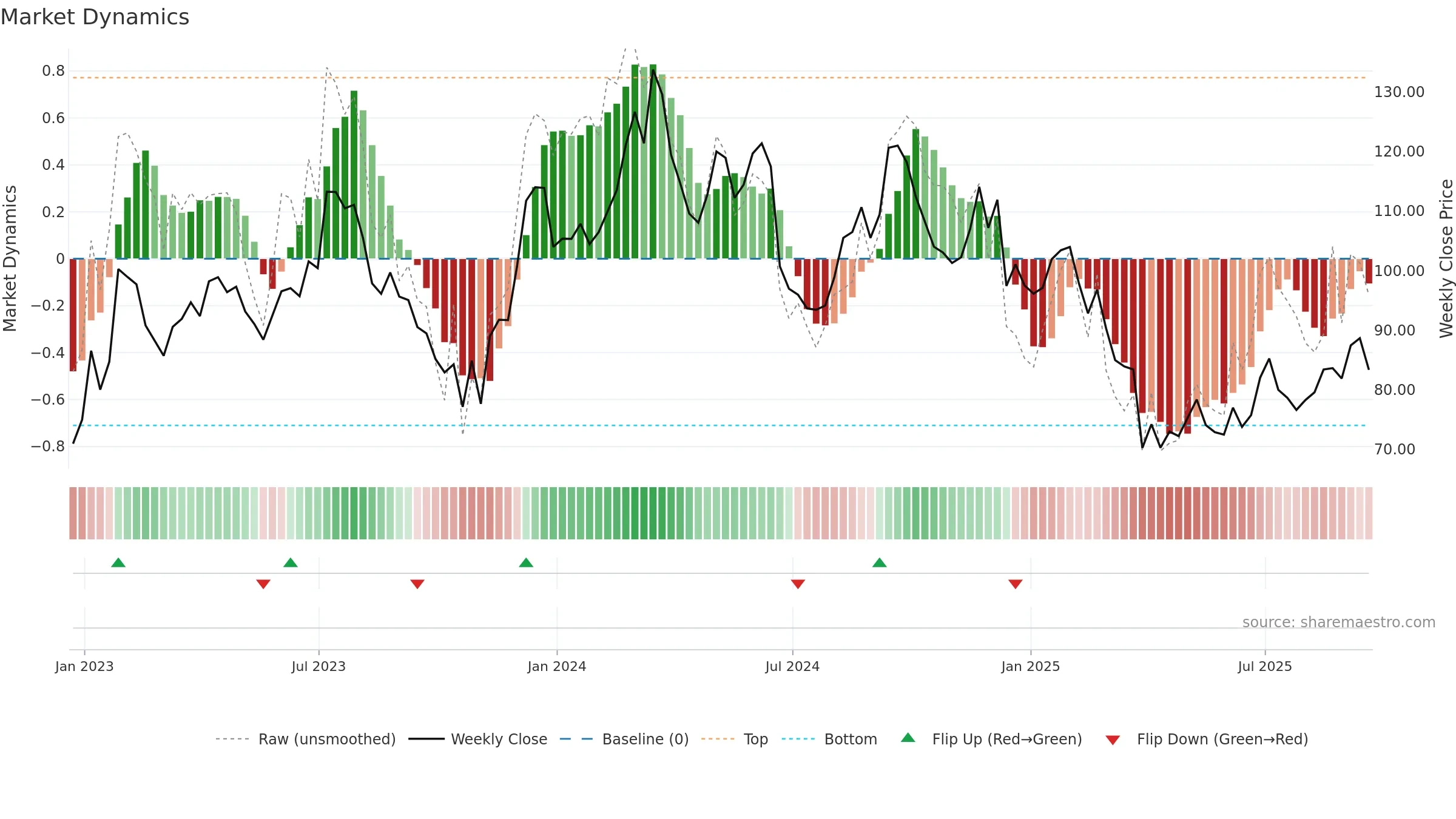Image resolution: width=1456 pixels, height=819 pixels.
Task: Click the 110.00 right price axis label
Action: (x=1399, y=211)
